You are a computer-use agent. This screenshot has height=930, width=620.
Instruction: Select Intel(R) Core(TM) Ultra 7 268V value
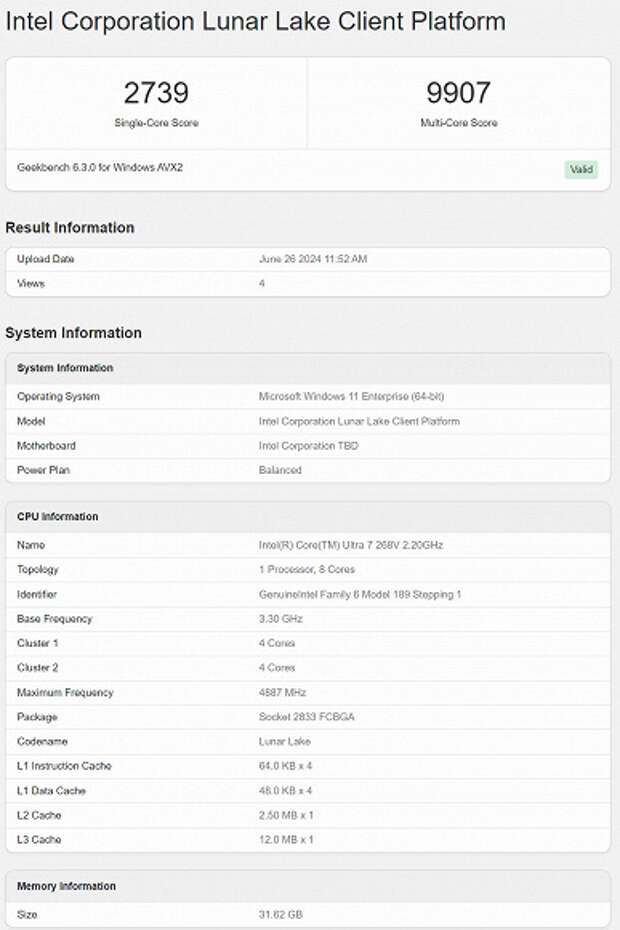coord(351,544)
